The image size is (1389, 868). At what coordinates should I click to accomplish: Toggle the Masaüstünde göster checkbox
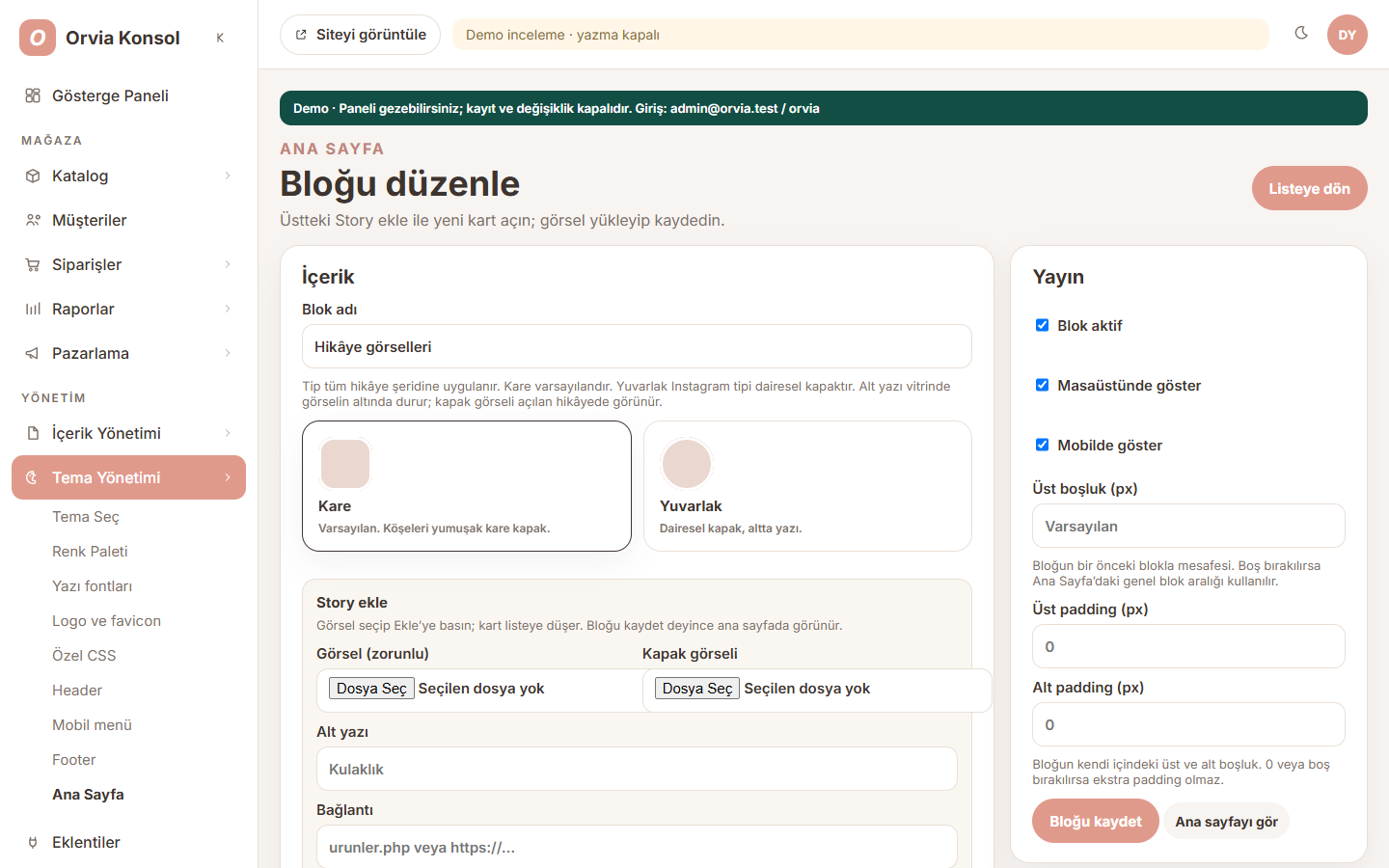coord(1042,385)
